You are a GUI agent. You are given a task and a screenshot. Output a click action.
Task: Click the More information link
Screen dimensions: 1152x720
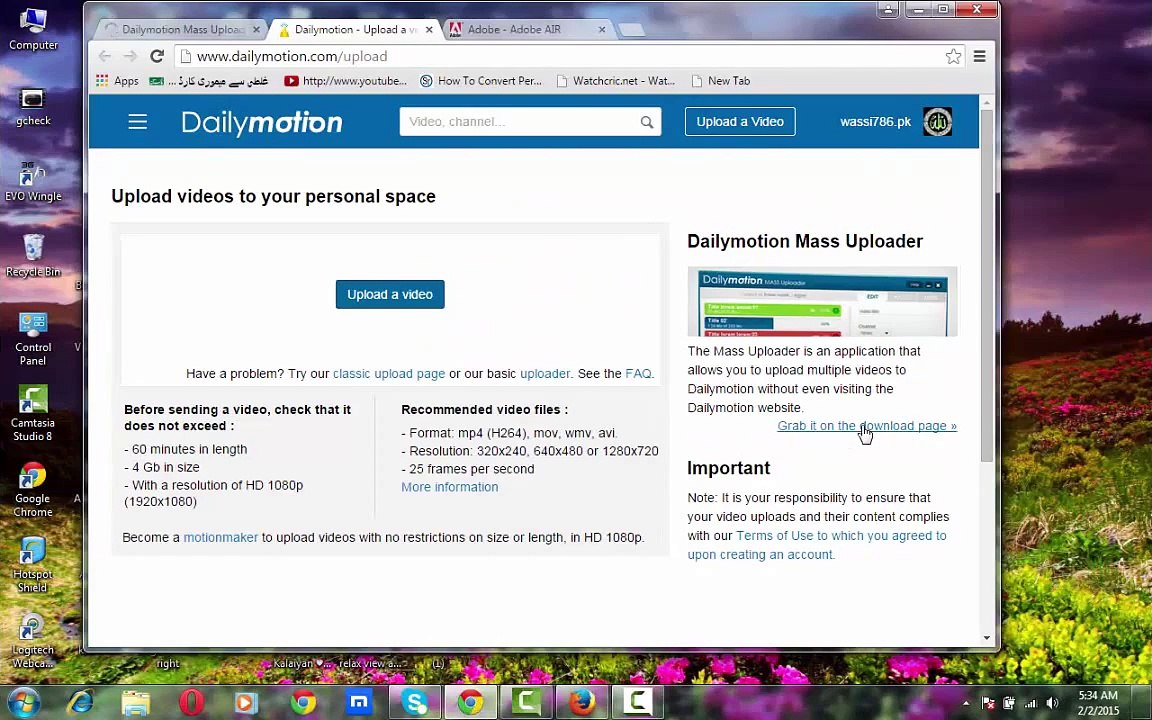click(x=450, y=487)
